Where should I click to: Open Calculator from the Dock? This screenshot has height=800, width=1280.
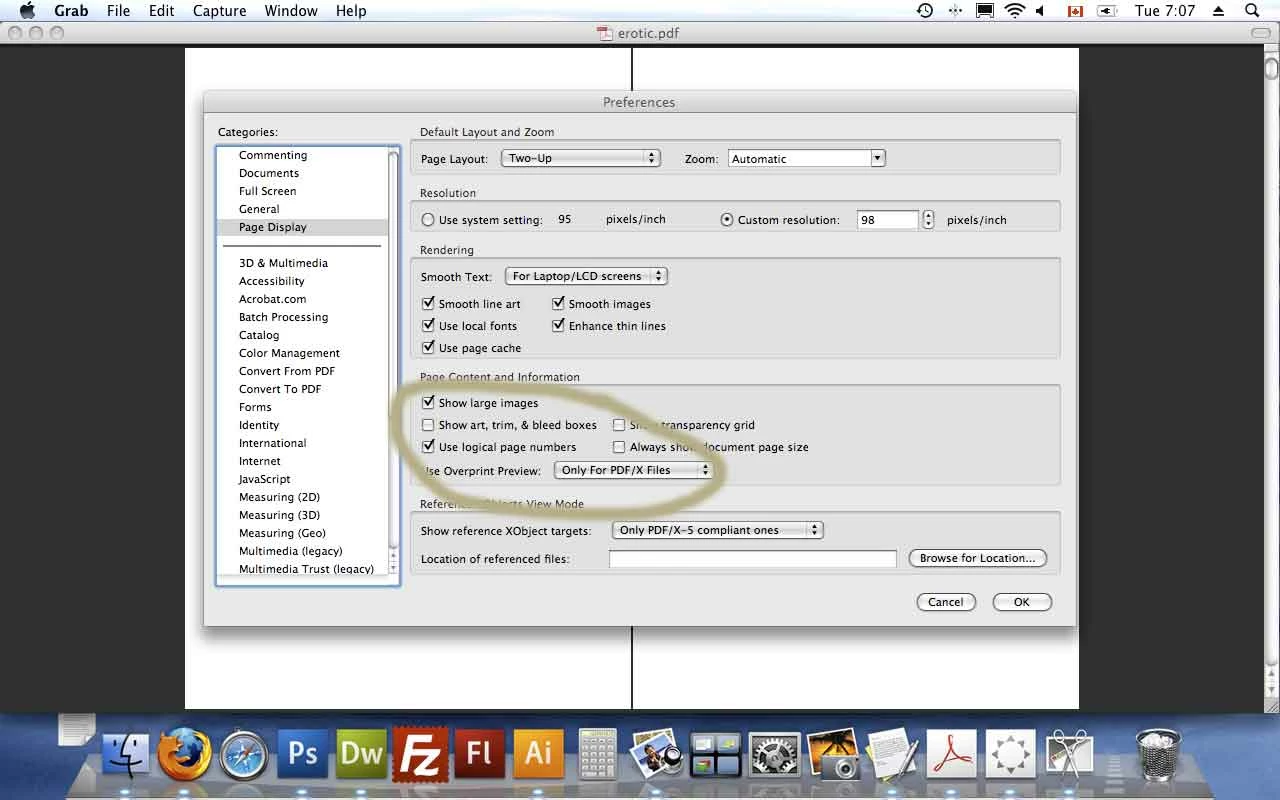(597, 754)
